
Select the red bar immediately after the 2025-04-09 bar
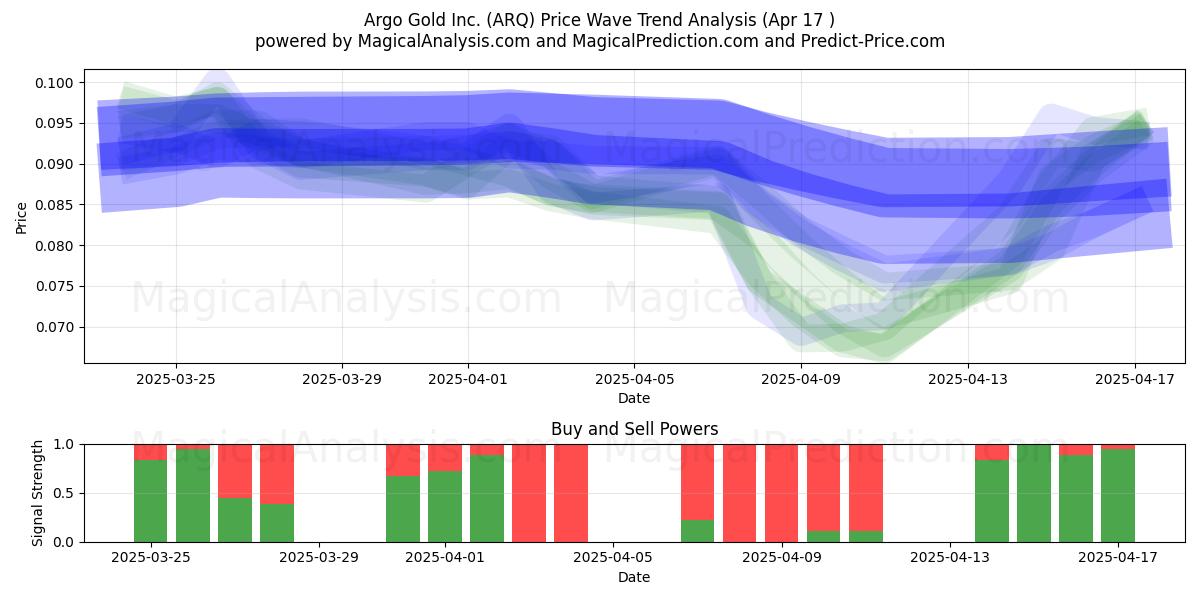[823, 487]
